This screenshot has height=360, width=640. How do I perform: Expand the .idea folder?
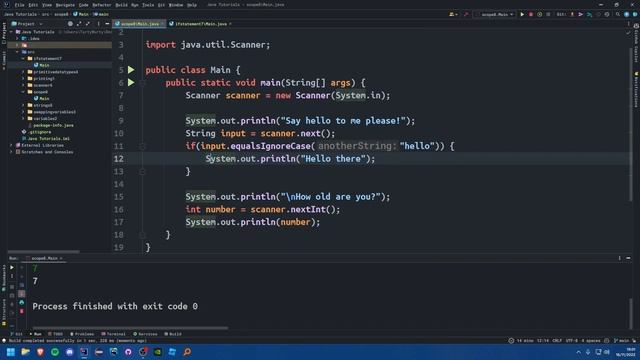[18, 38]
